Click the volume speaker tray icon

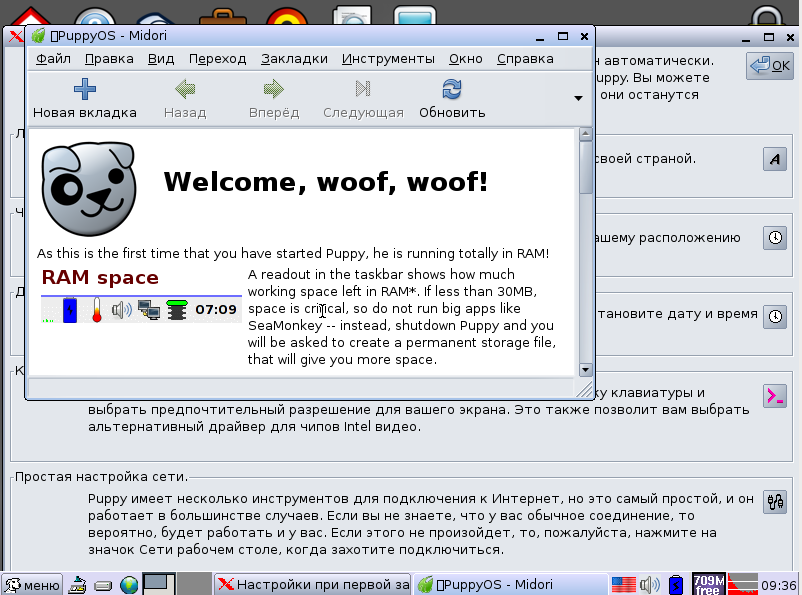(650, 584)
